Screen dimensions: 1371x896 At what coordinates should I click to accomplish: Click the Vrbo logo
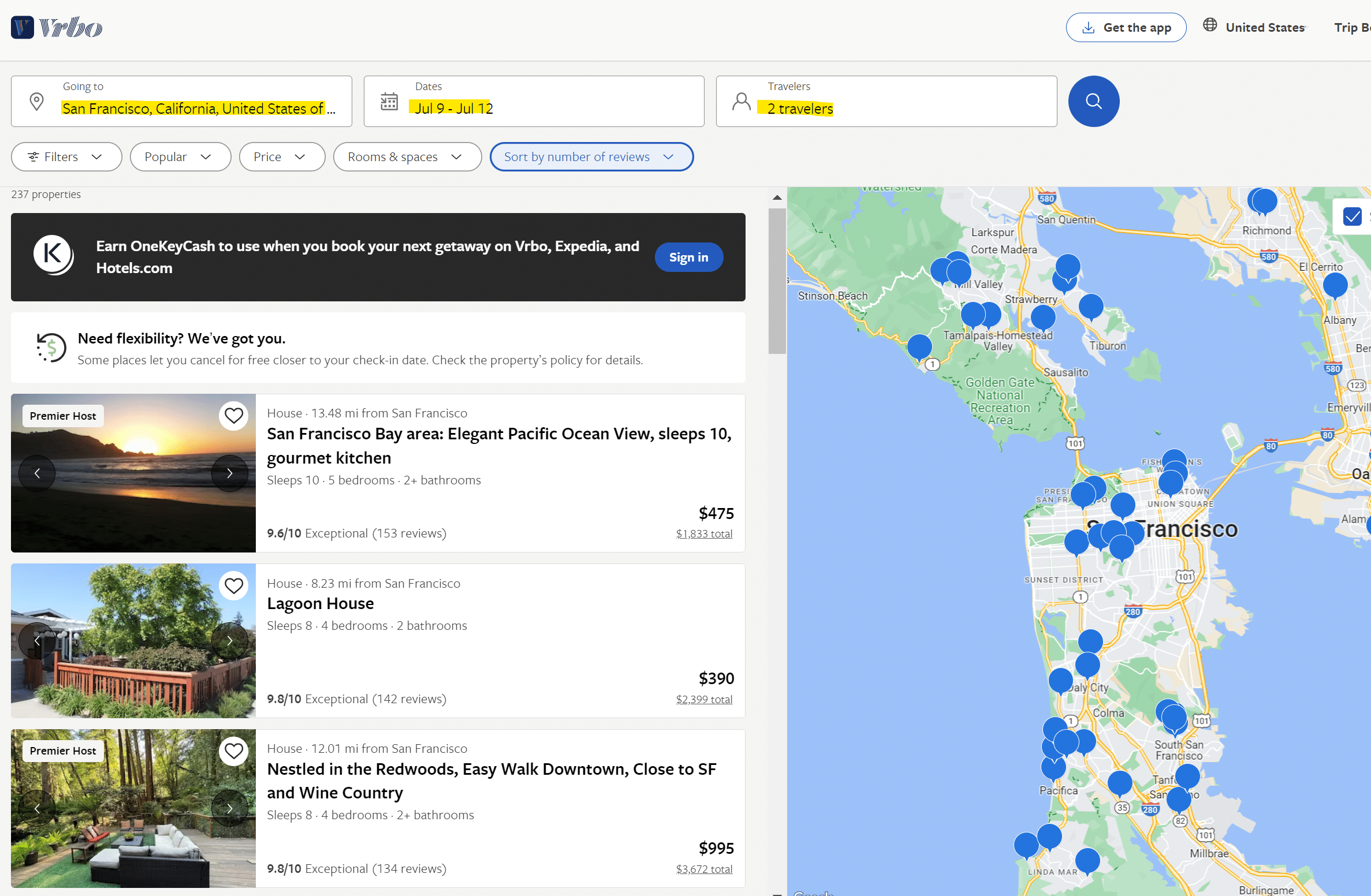[x=57, y=27]
